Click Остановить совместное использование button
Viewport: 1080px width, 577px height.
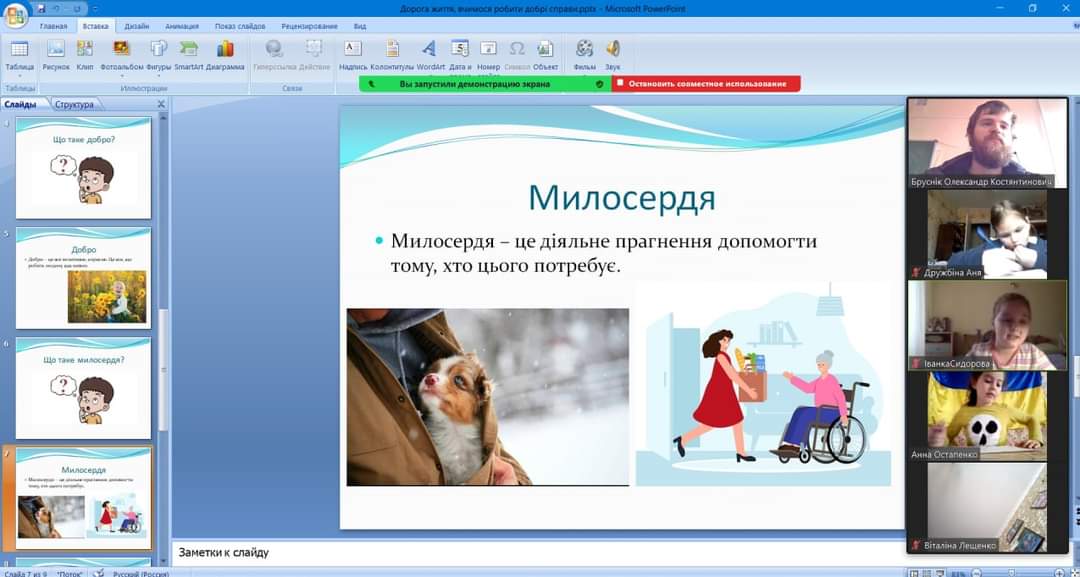(706, 83)
